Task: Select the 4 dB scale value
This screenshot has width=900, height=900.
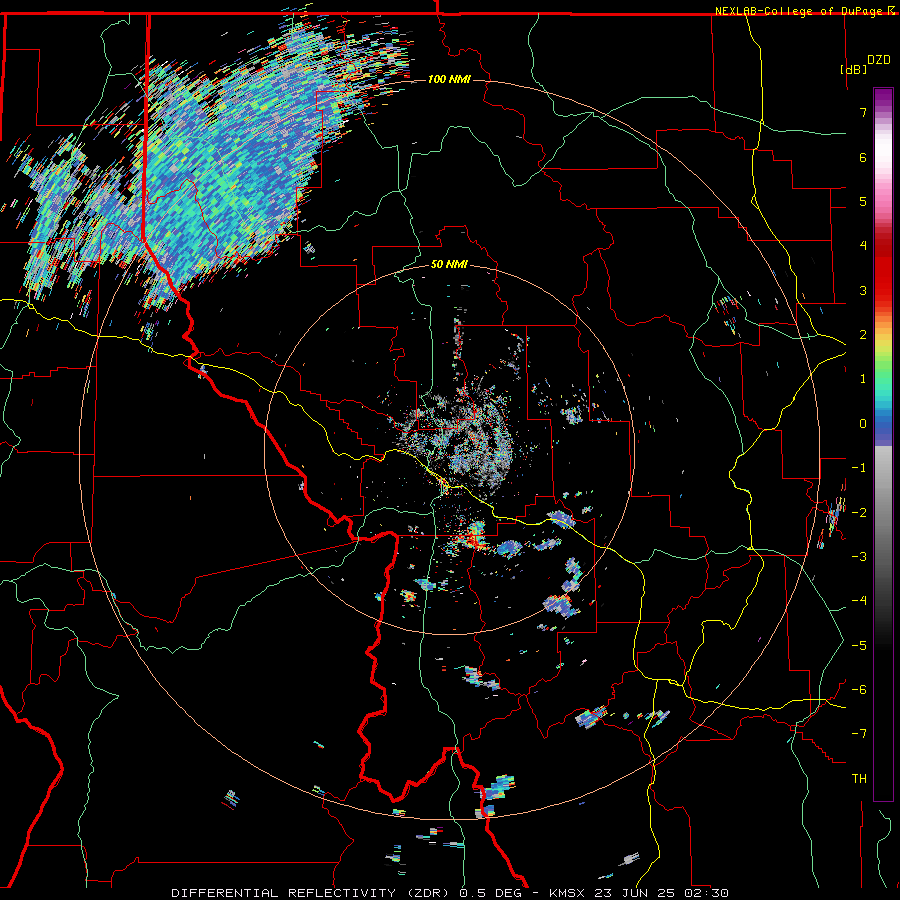Action: (863, 246)
